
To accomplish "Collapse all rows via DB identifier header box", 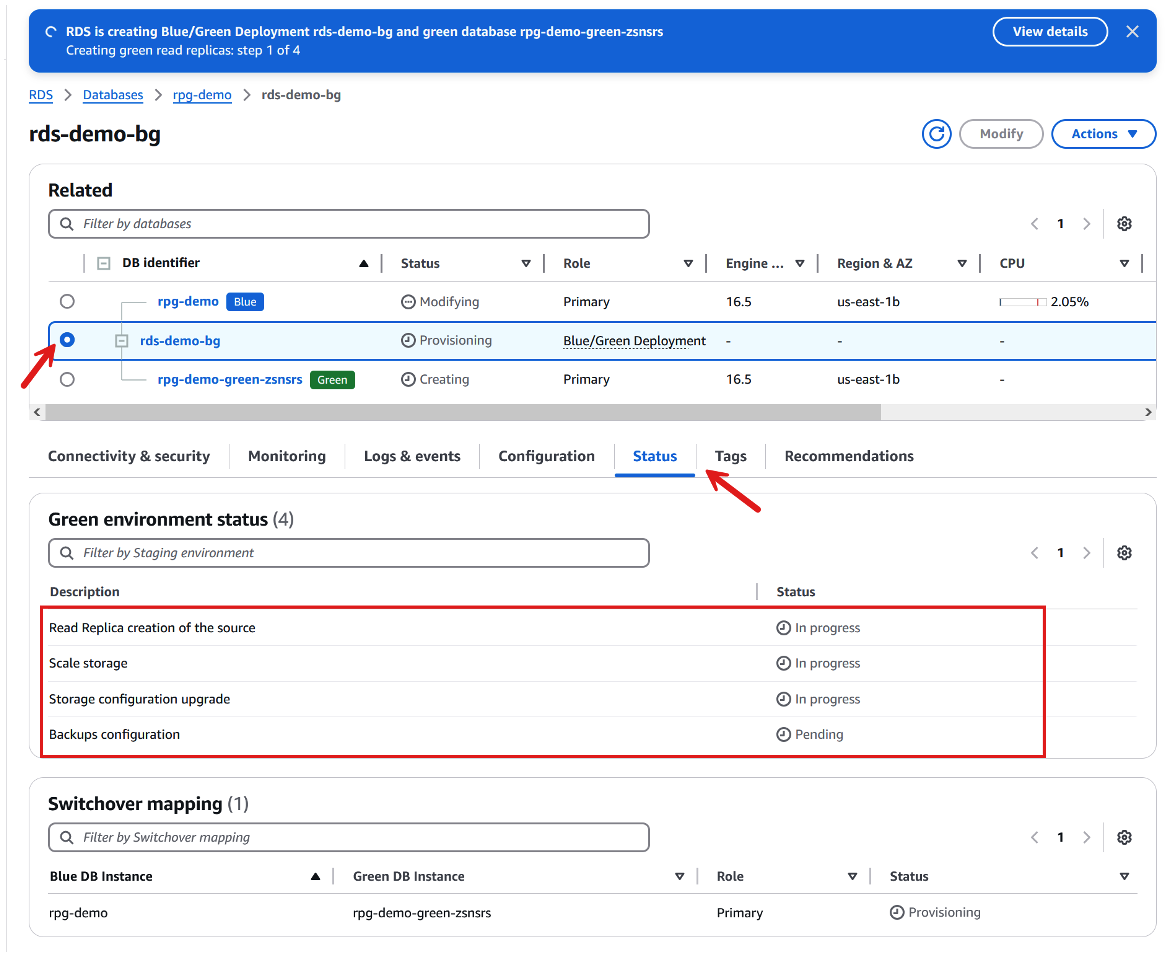I will tap(103, 264).
